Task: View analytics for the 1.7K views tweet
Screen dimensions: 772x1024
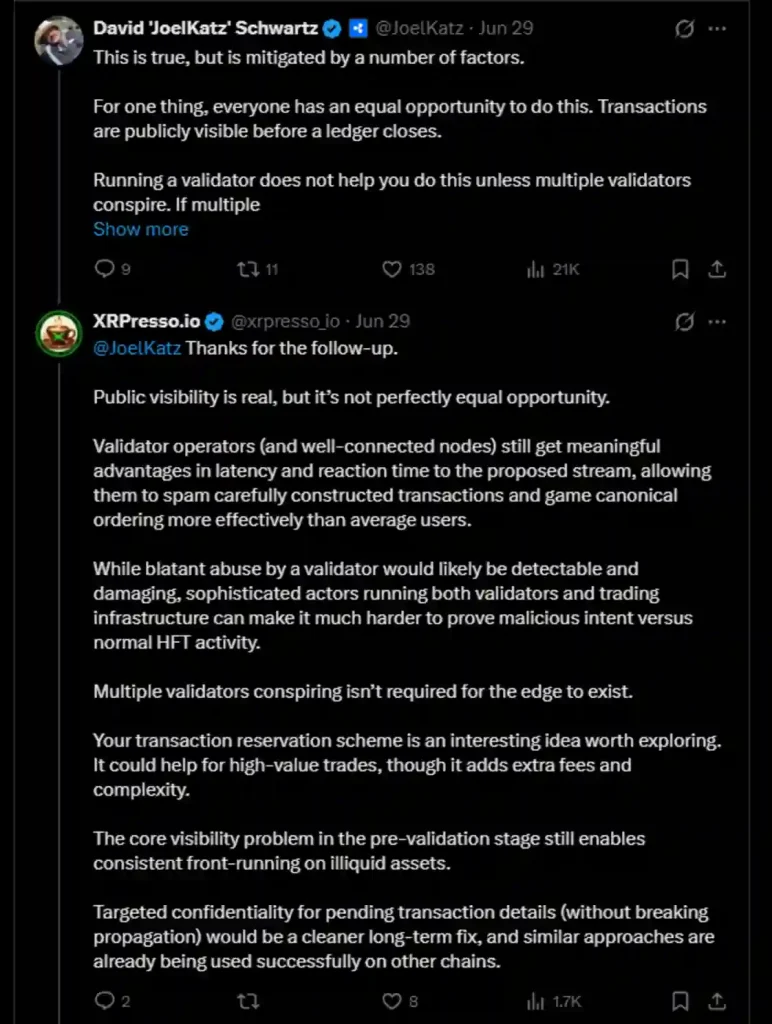Action: [x=553, y=1001]
